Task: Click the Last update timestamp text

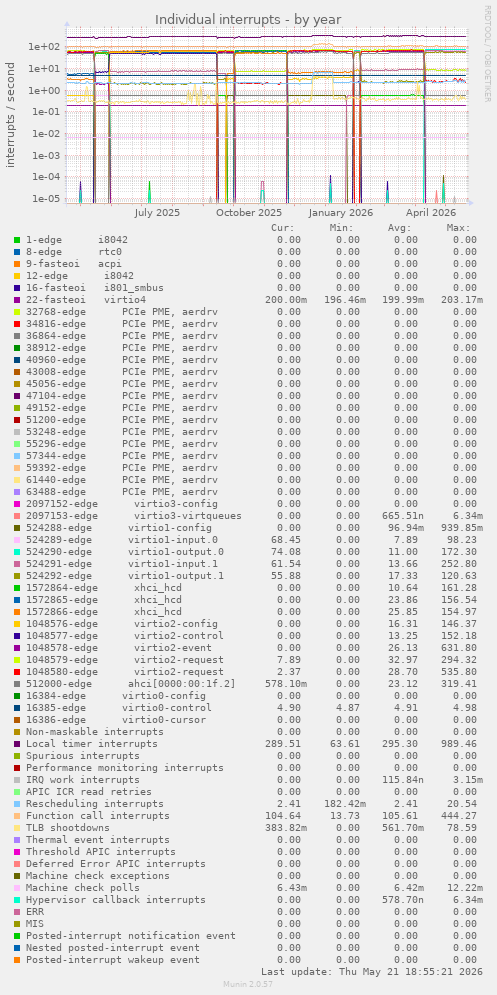Action: [x=371, y=972]
